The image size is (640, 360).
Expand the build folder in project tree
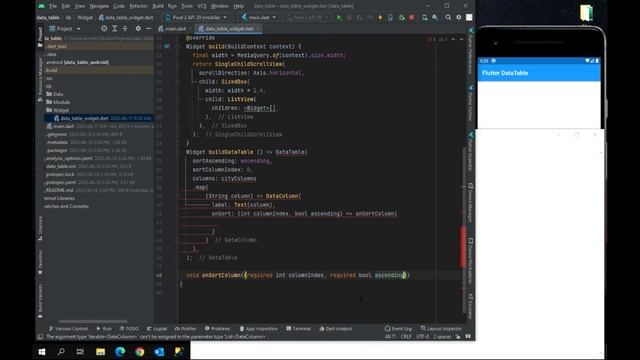click(x=52, y=70)
